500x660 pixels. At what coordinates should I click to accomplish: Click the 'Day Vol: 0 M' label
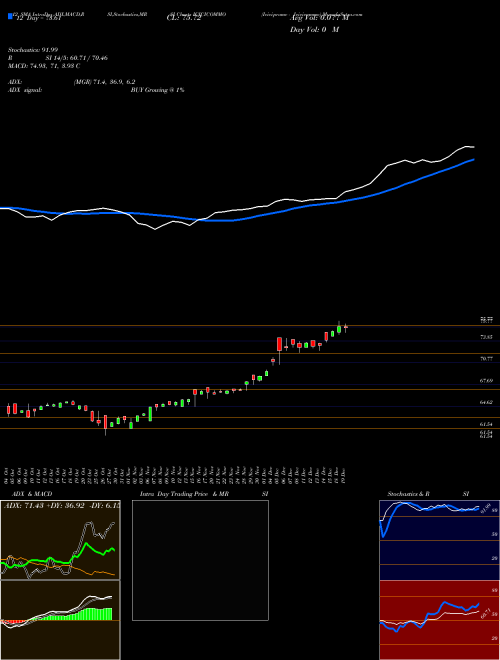314,30
